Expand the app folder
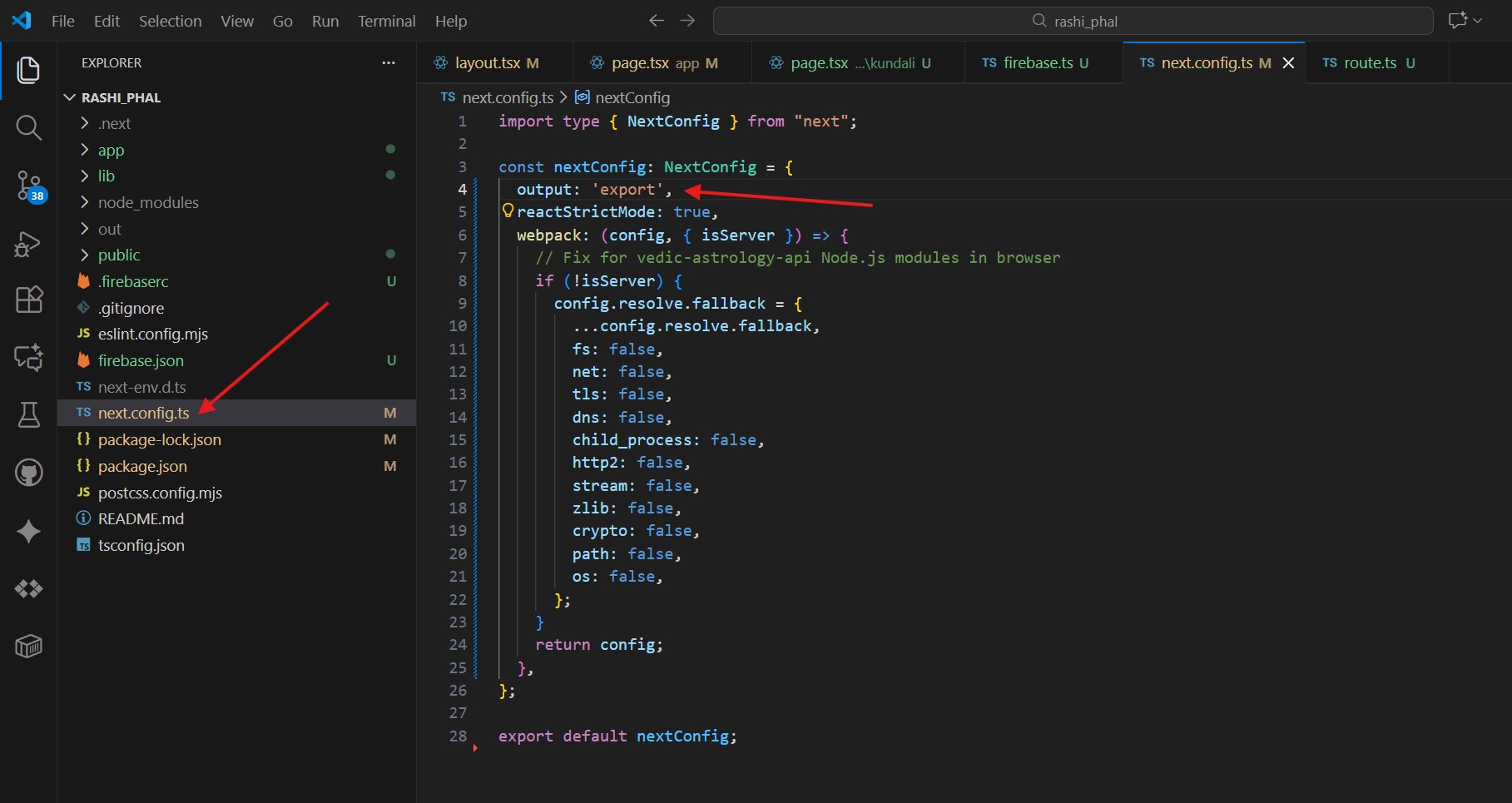 tap(110, 150)
